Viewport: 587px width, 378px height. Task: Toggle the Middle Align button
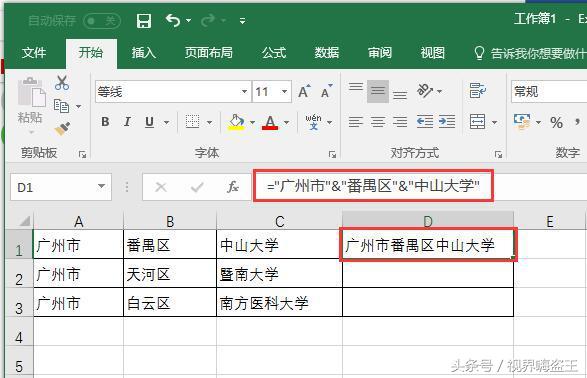pos(378,91)
